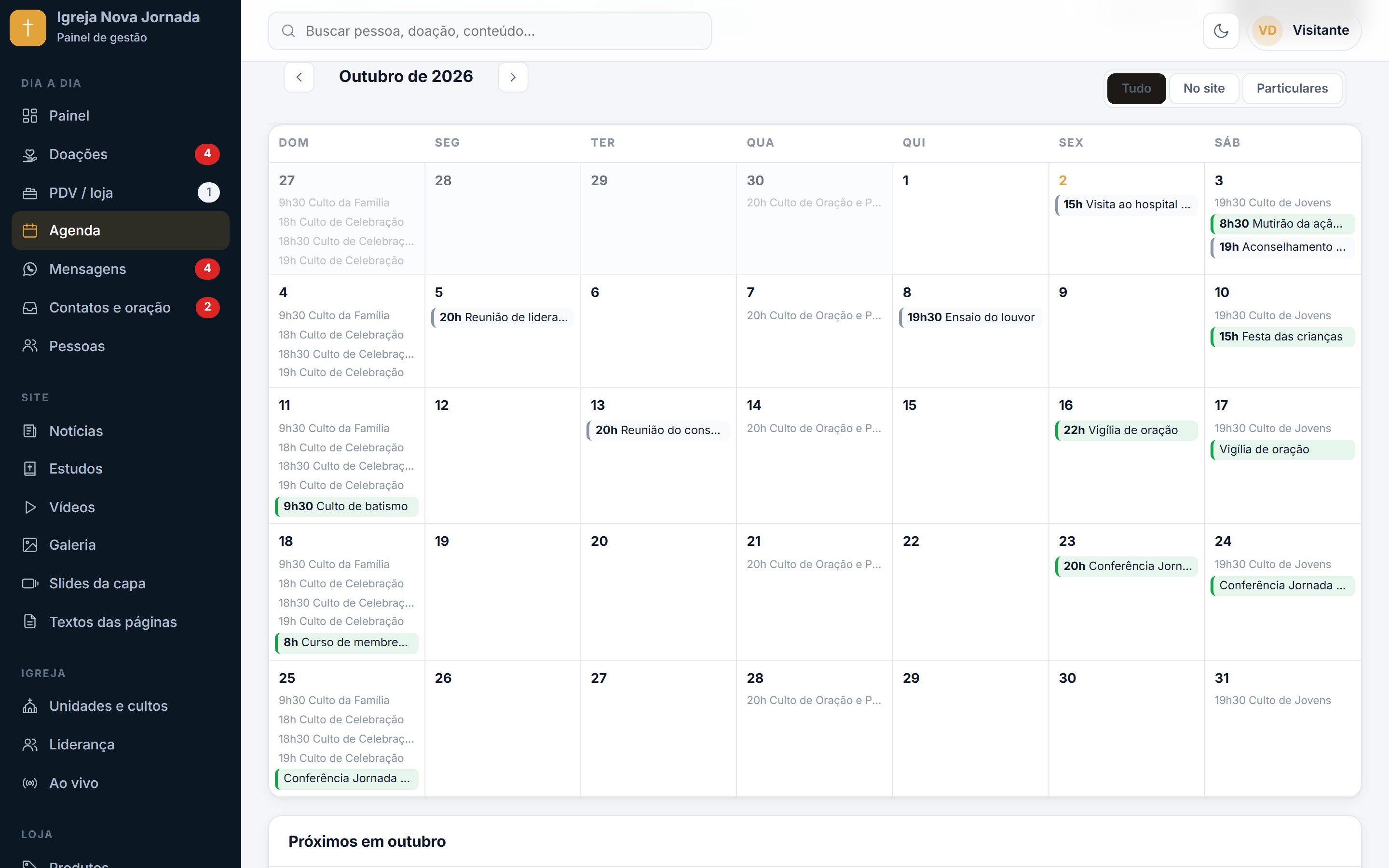Open 19h30 Ensaio do louvor event
Viewport: 1389px width, 868px height.
pyautogui.click(x=970, y=317)
